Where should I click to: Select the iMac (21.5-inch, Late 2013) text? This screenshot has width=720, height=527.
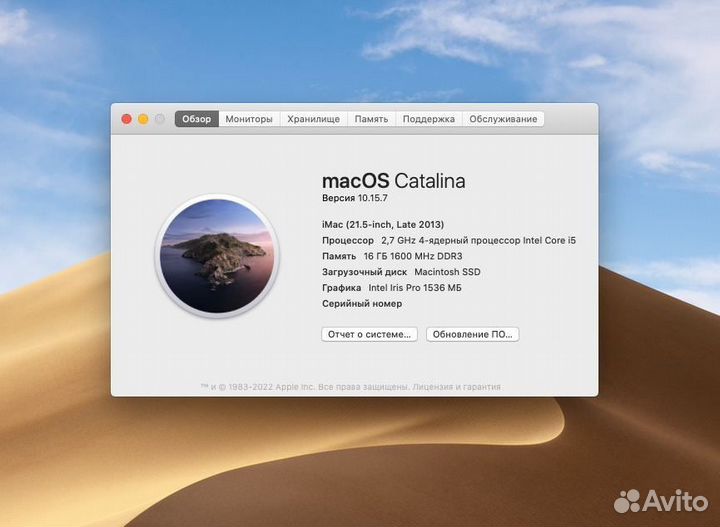383,224
